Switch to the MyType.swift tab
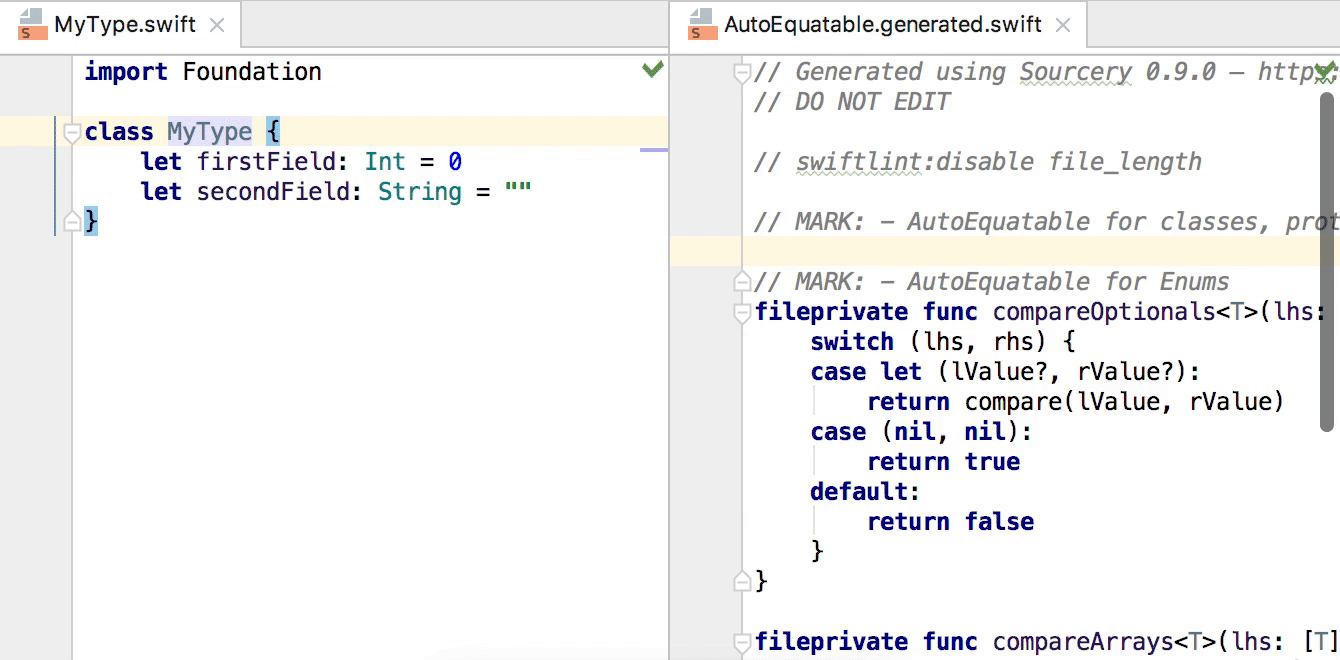This screenshot has height=660, width=1340. point(120,24)
